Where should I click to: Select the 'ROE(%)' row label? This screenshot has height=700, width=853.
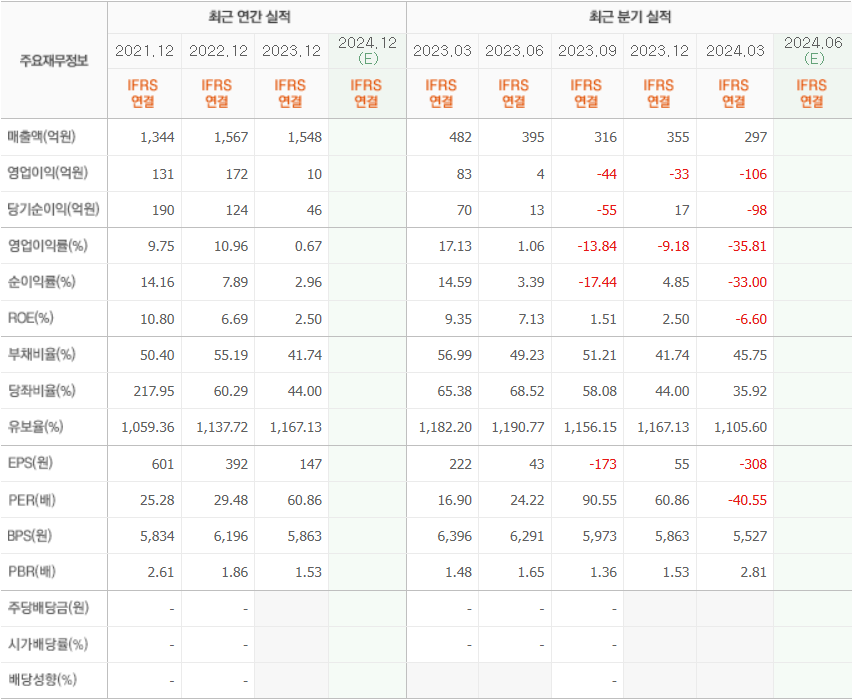[30, 318]
